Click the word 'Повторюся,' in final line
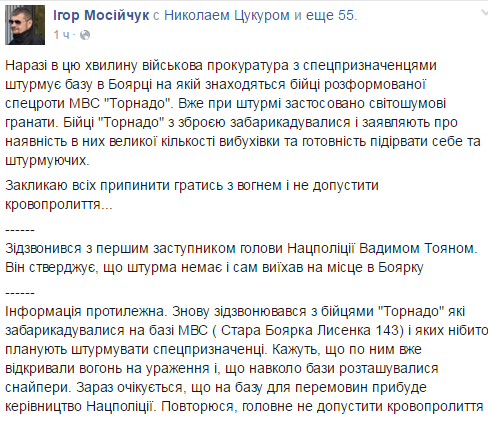 [197, 406]
